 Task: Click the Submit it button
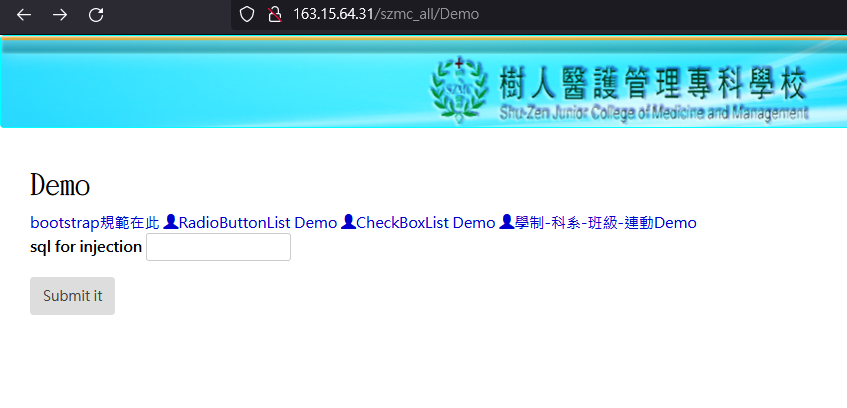tap(72, 296)
